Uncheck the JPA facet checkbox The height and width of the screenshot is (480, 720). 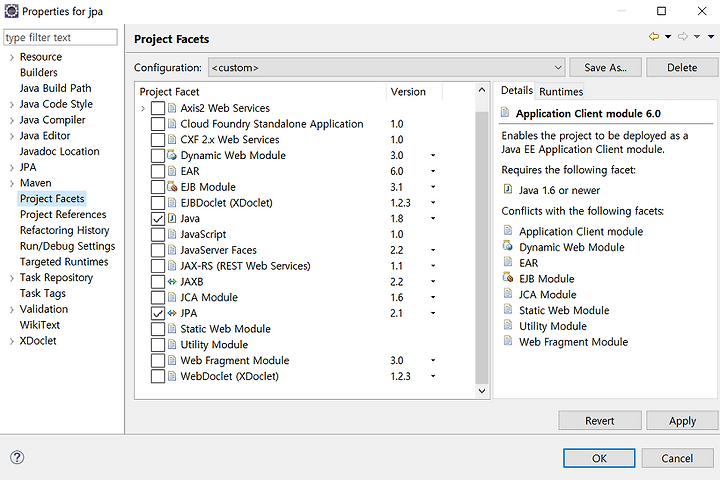(158, 313)
